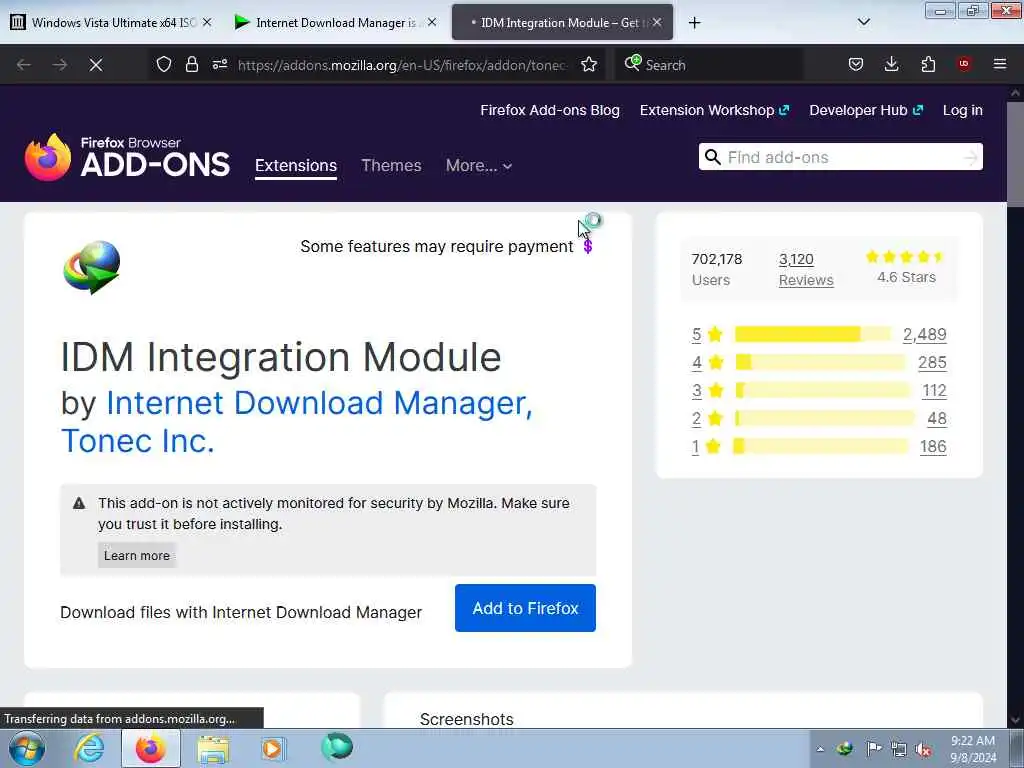Open the Extensions puzzle icon
Viewport: 1024px width, 768px height.
[x=928, y=64]
